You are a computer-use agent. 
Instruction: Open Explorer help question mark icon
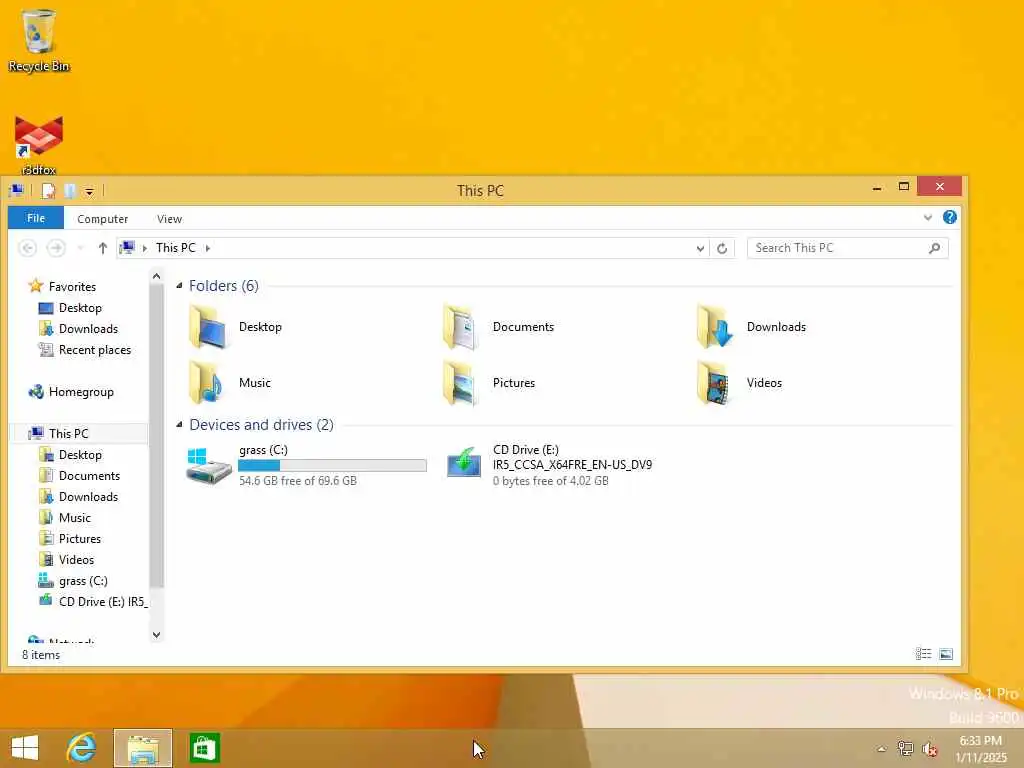950,217
